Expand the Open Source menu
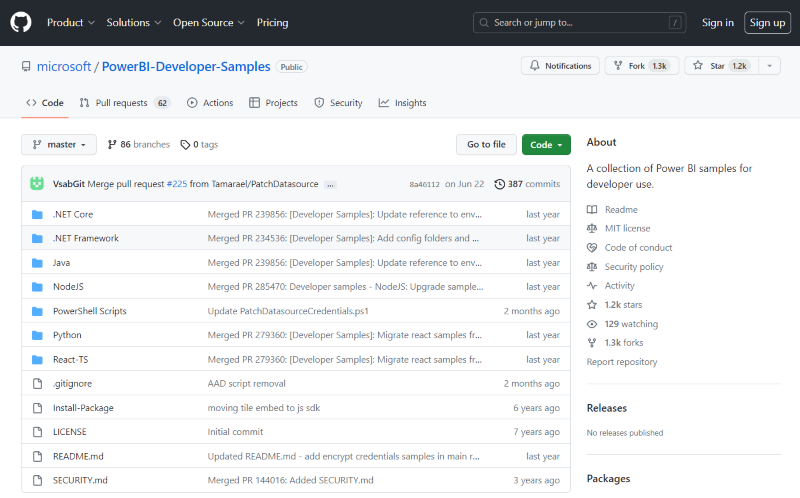The image size is (800, 498). 209,22
